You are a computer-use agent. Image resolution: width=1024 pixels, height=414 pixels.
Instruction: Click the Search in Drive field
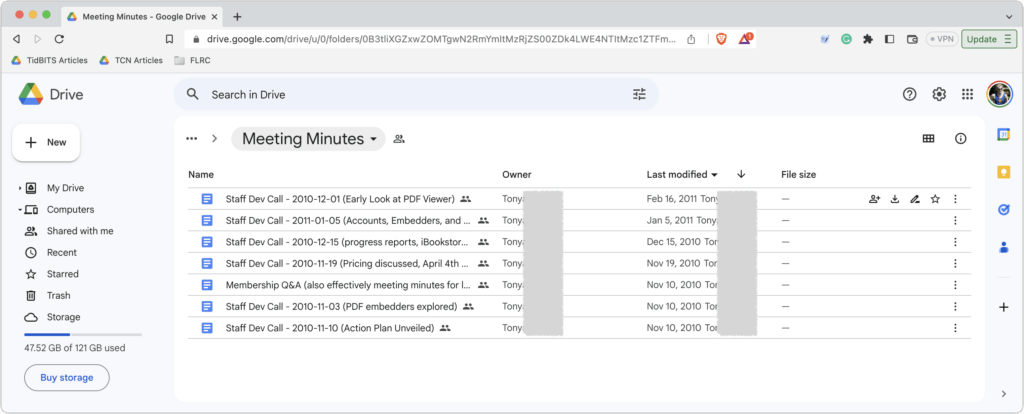400,94
